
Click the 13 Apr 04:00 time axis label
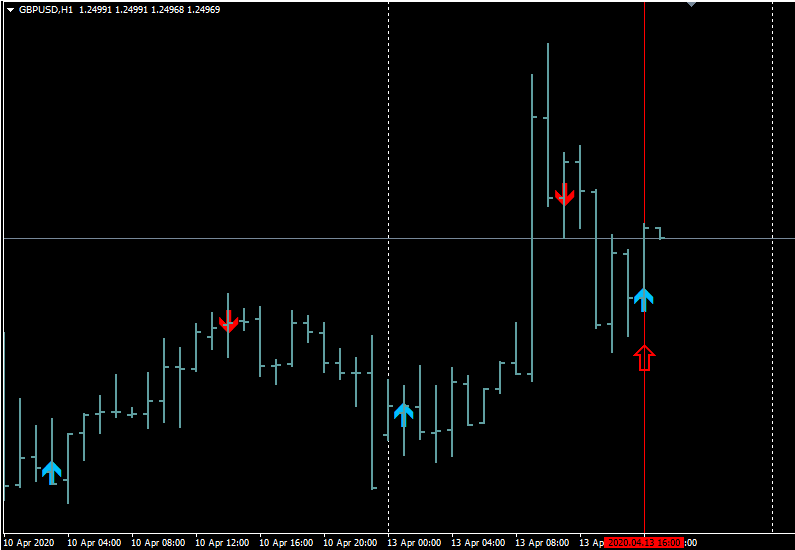pyautogui.click(x=478, y=542)
